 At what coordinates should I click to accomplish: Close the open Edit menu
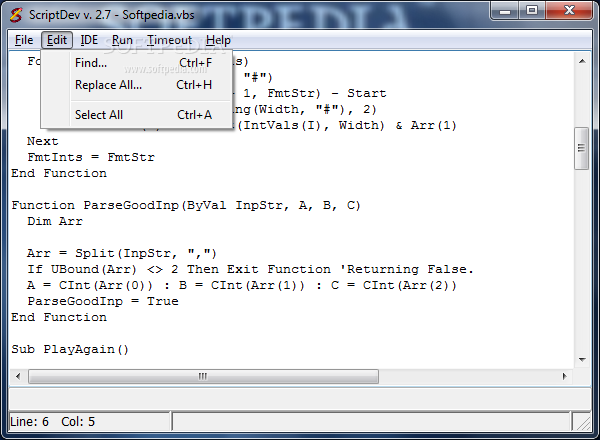(x=57, y=40)
